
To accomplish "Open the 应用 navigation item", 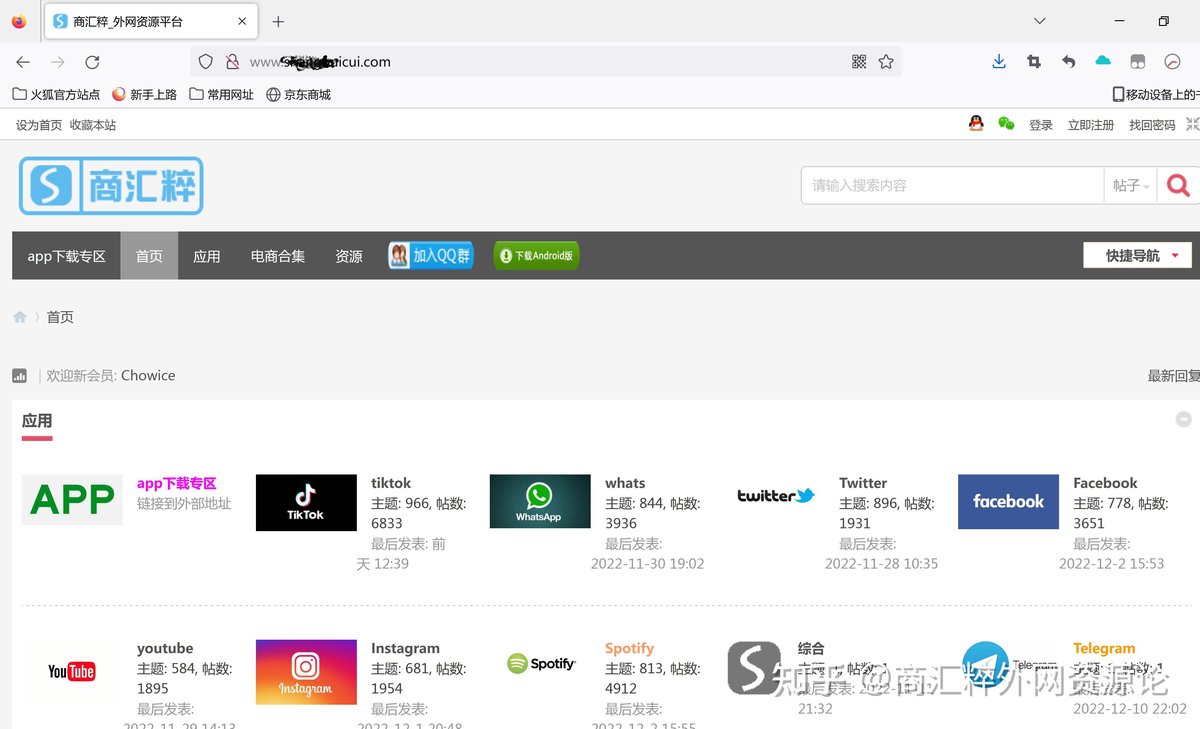I will point(207,256).
